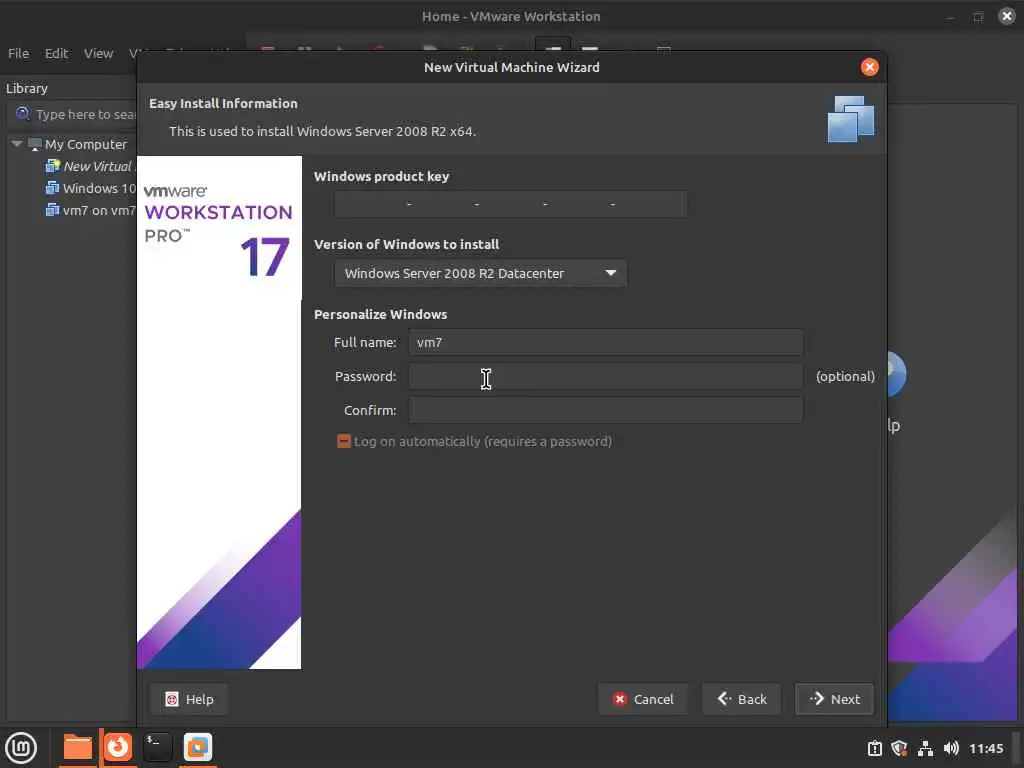Close the VMware Workstation main window
Screen dimensions: 1024x768
coord(1007,16)
